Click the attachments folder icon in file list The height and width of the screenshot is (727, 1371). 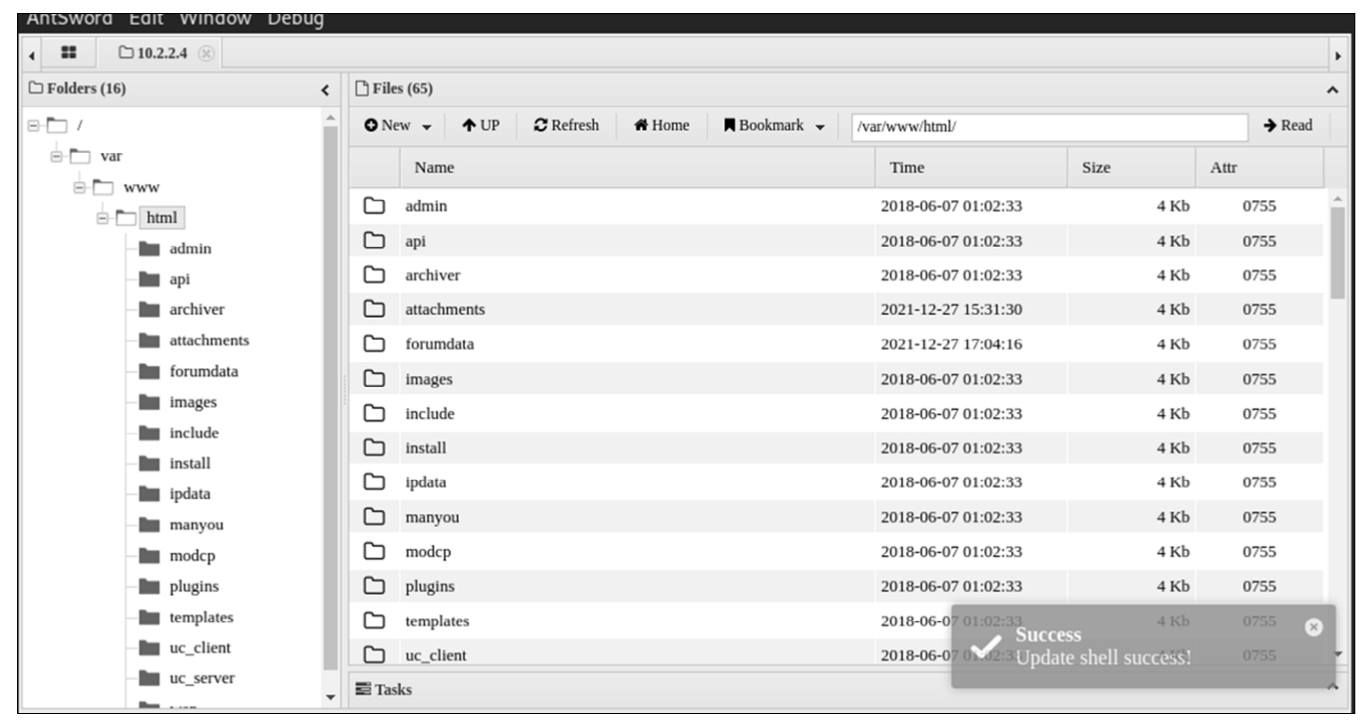pos(374,310)
